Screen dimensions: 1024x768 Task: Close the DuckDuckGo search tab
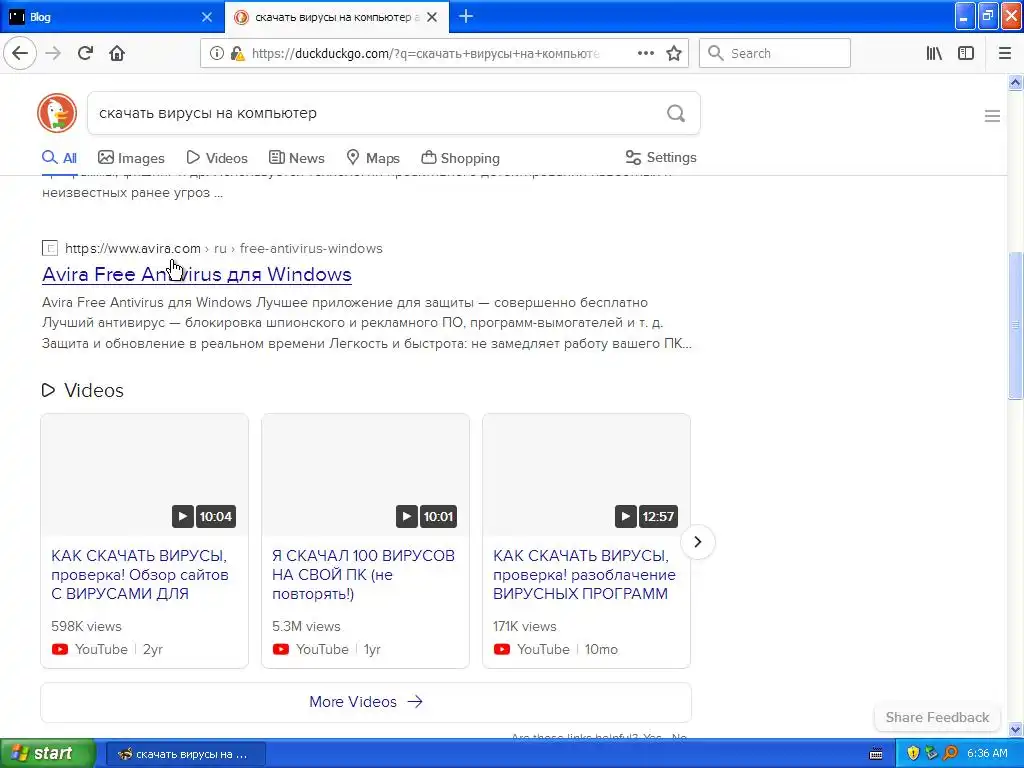(432, 17)
